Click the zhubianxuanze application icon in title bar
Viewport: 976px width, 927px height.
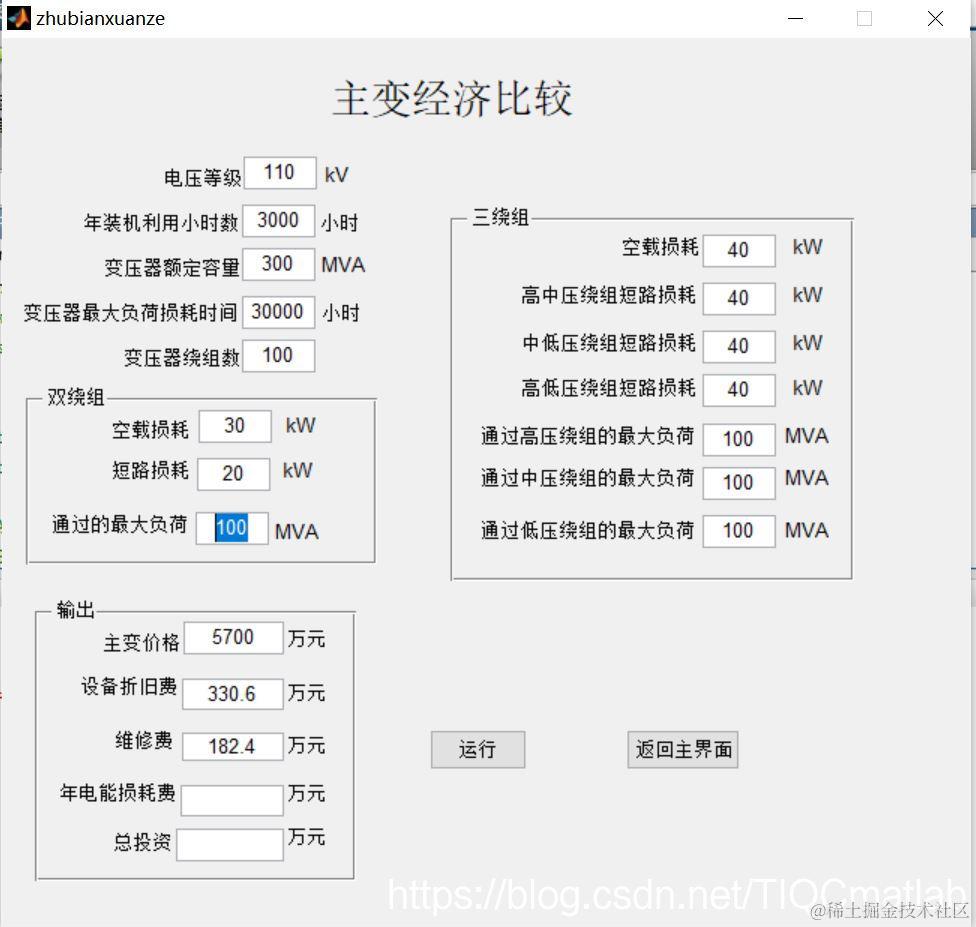[17, 17]
